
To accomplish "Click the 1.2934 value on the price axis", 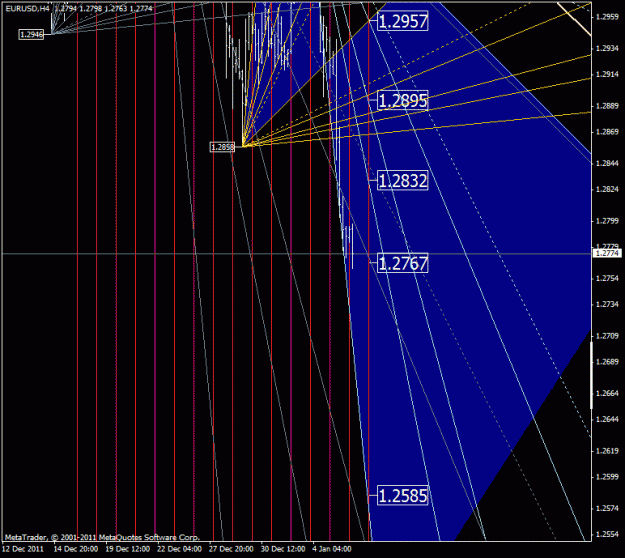I will pyautogui.click(x=607, y=49).
